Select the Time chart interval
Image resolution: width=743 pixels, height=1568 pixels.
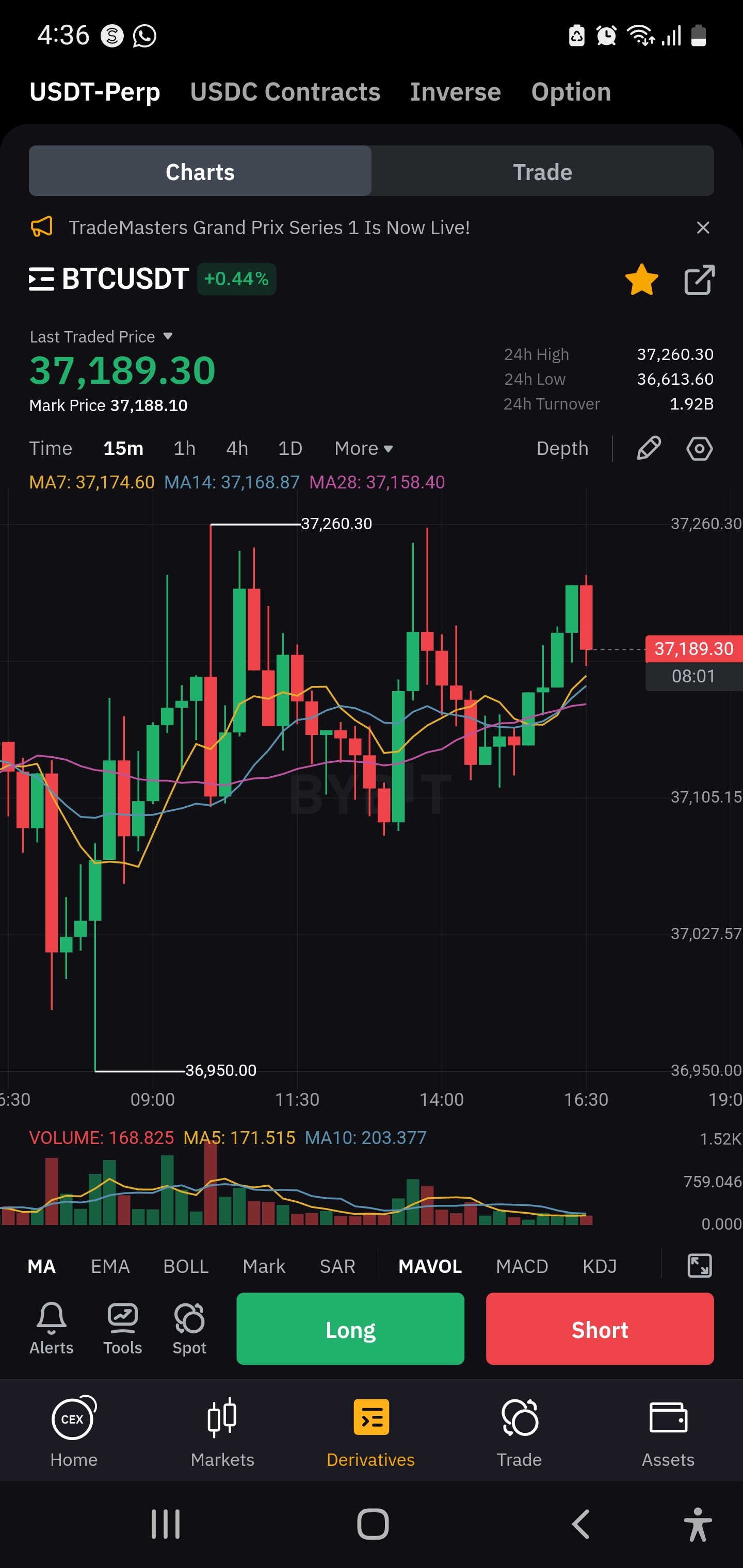51,449
